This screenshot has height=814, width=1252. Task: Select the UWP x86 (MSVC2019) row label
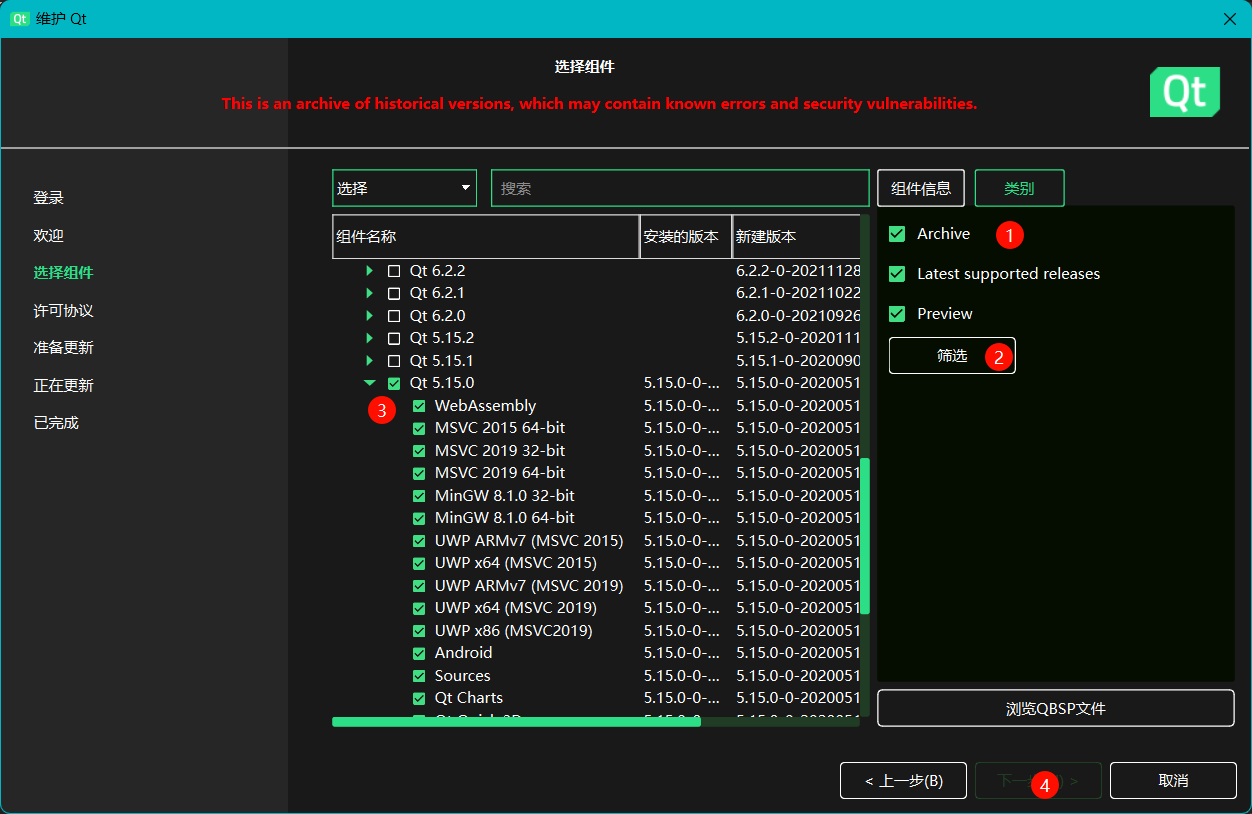(514, 631)
